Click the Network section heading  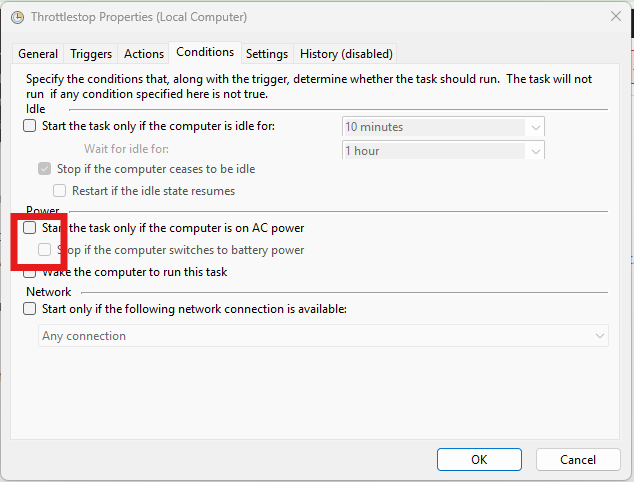(x=49, y=292)
